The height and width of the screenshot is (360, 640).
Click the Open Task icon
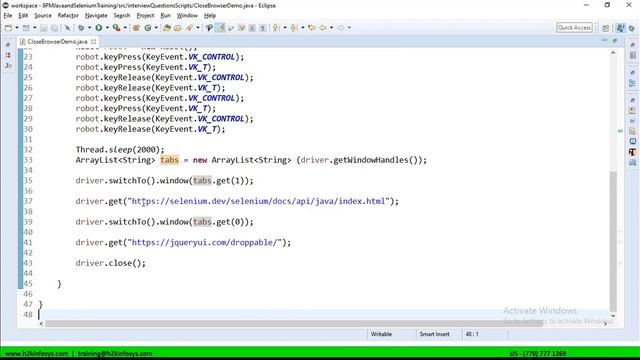click(178, 28)
